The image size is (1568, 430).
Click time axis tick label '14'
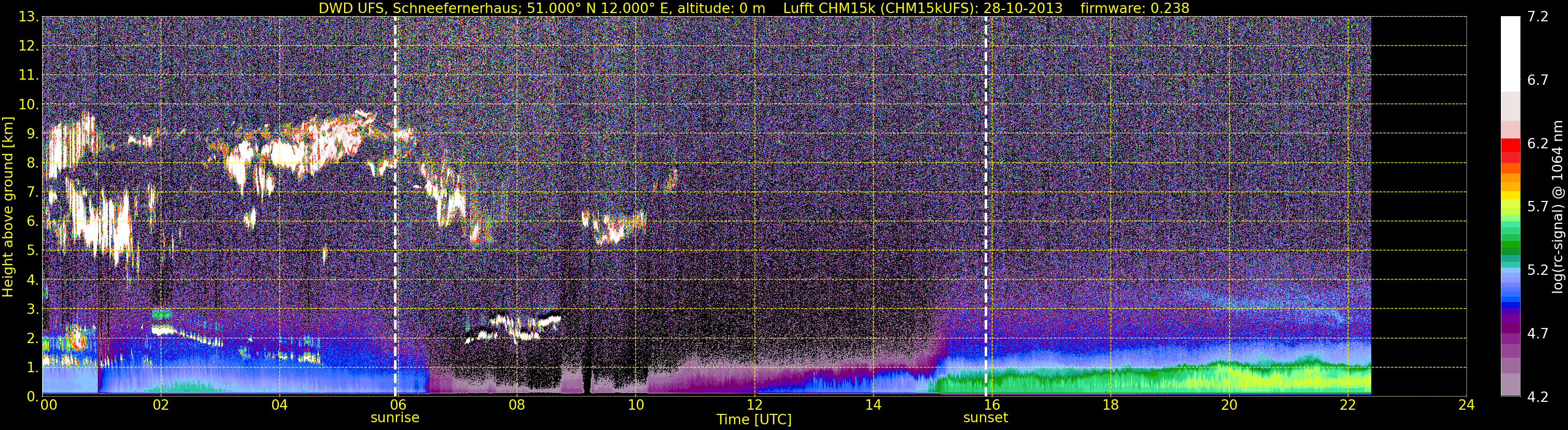[873, 405]
